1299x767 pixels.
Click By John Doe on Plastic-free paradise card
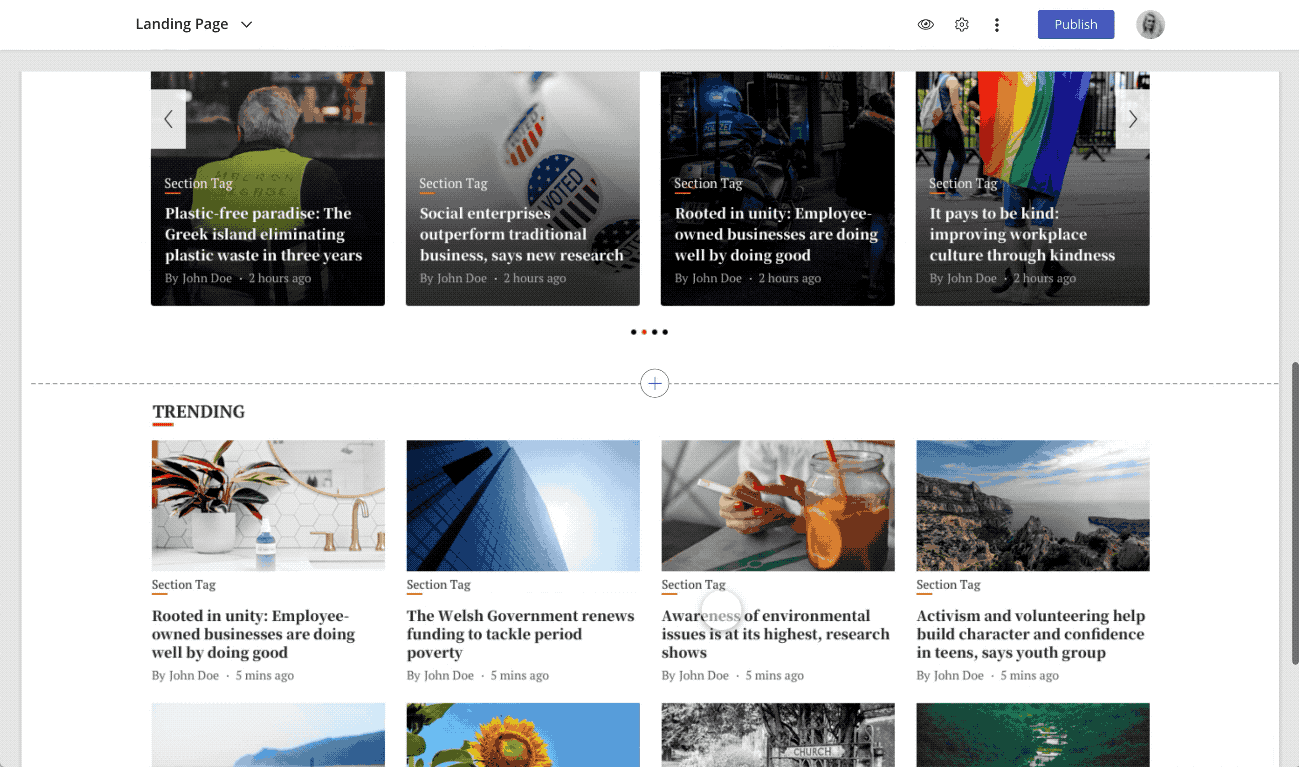coord(199,279)
